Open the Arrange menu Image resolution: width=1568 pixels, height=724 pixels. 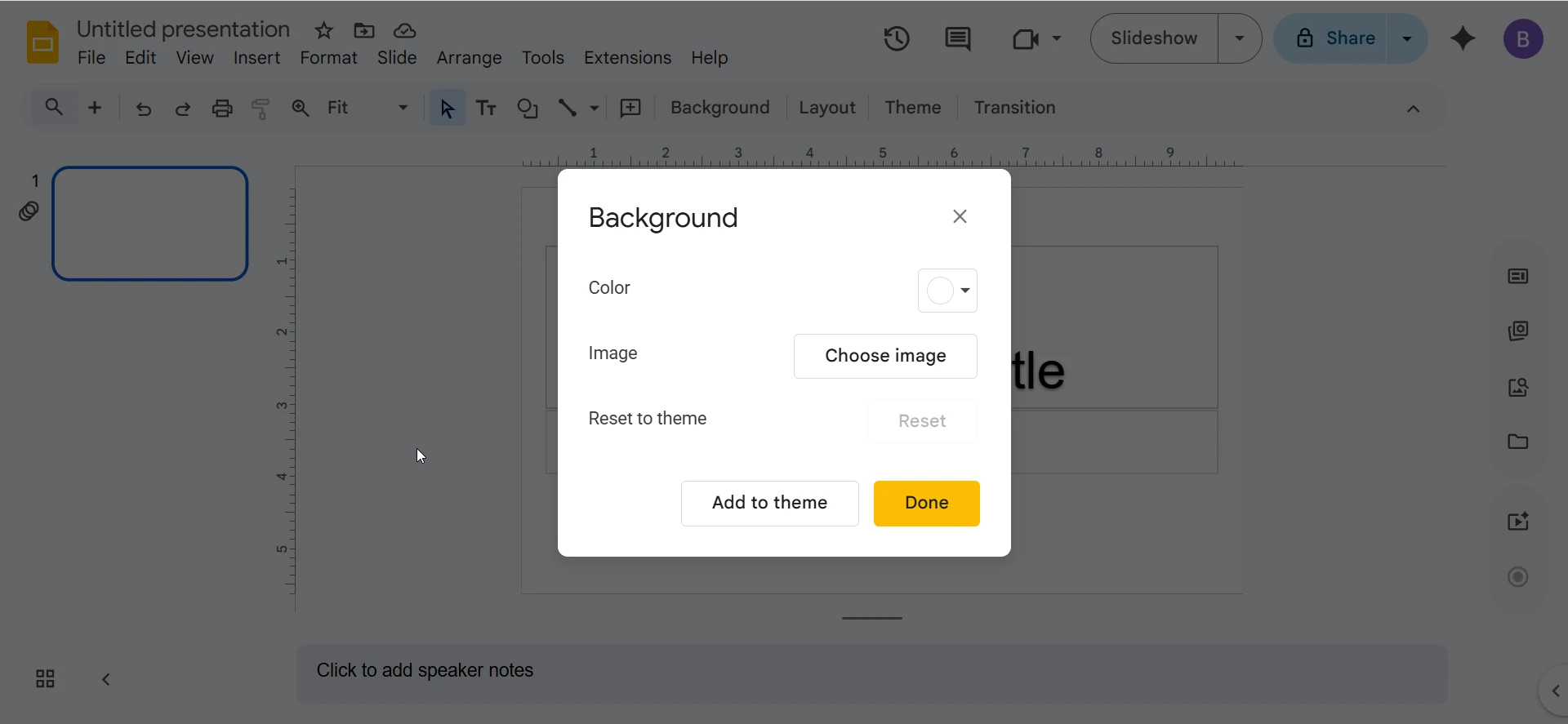(x=469, y=58)
